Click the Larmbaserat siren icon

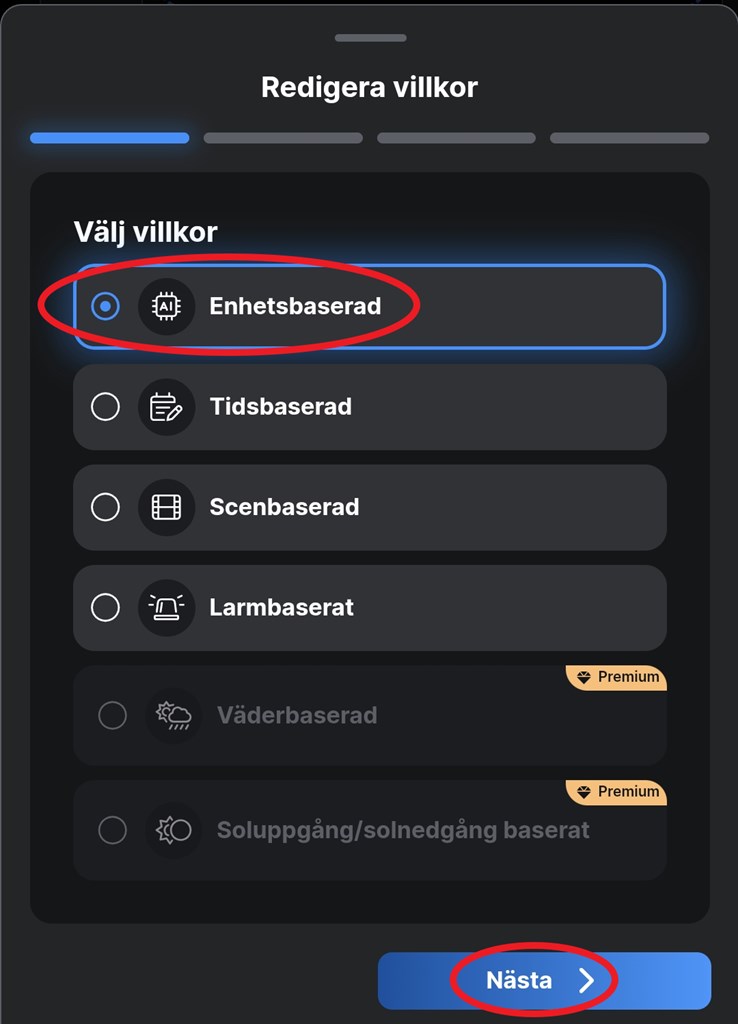(166, 607)
